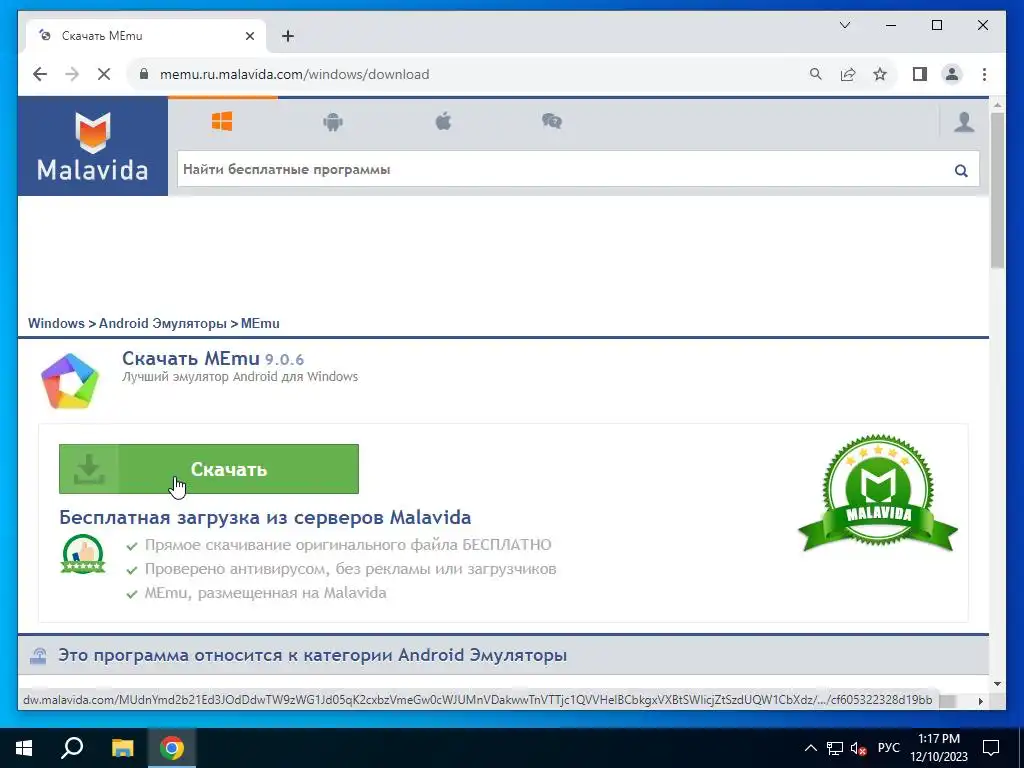
Task: Open the user account icon on Malavida
Action: [964, 122]
